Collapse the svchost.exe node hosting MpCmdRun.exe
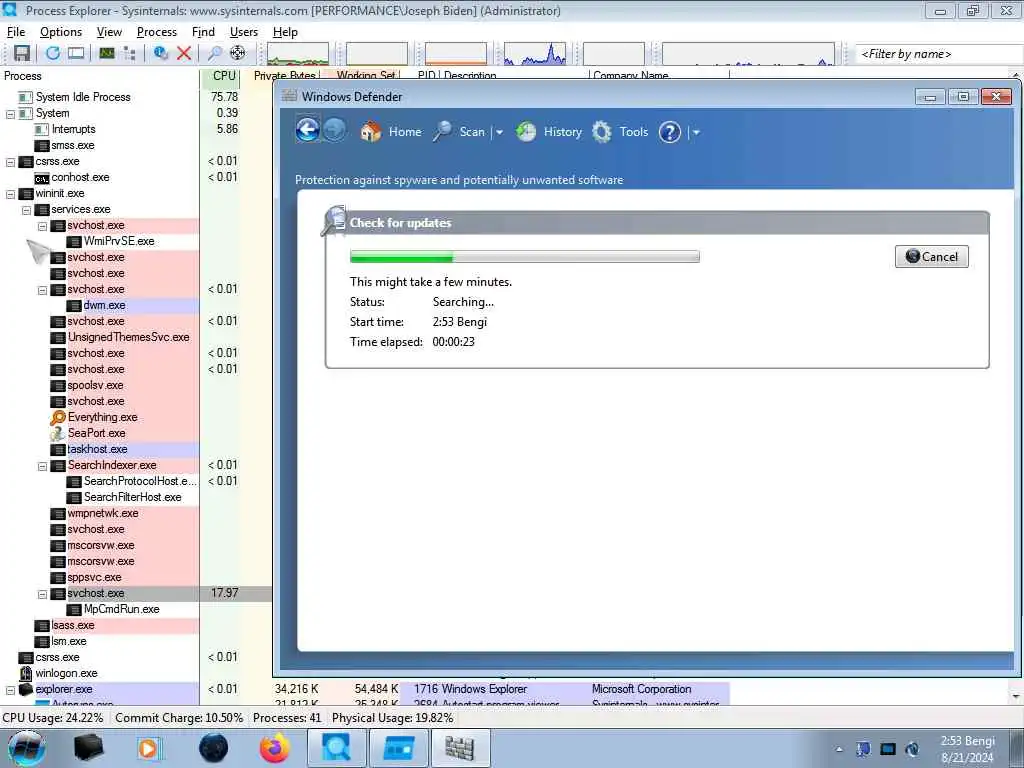 42,594
